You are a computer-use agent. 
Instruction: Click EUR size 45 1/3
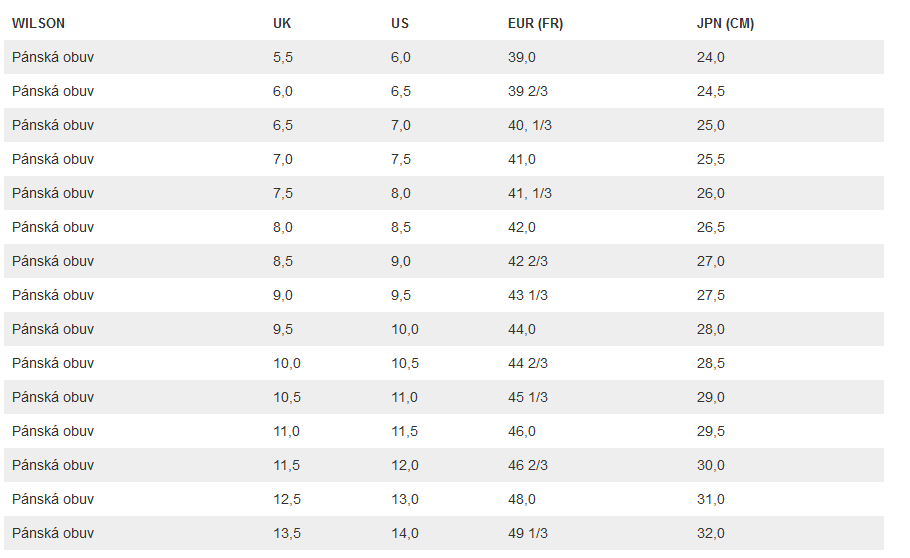528,397
